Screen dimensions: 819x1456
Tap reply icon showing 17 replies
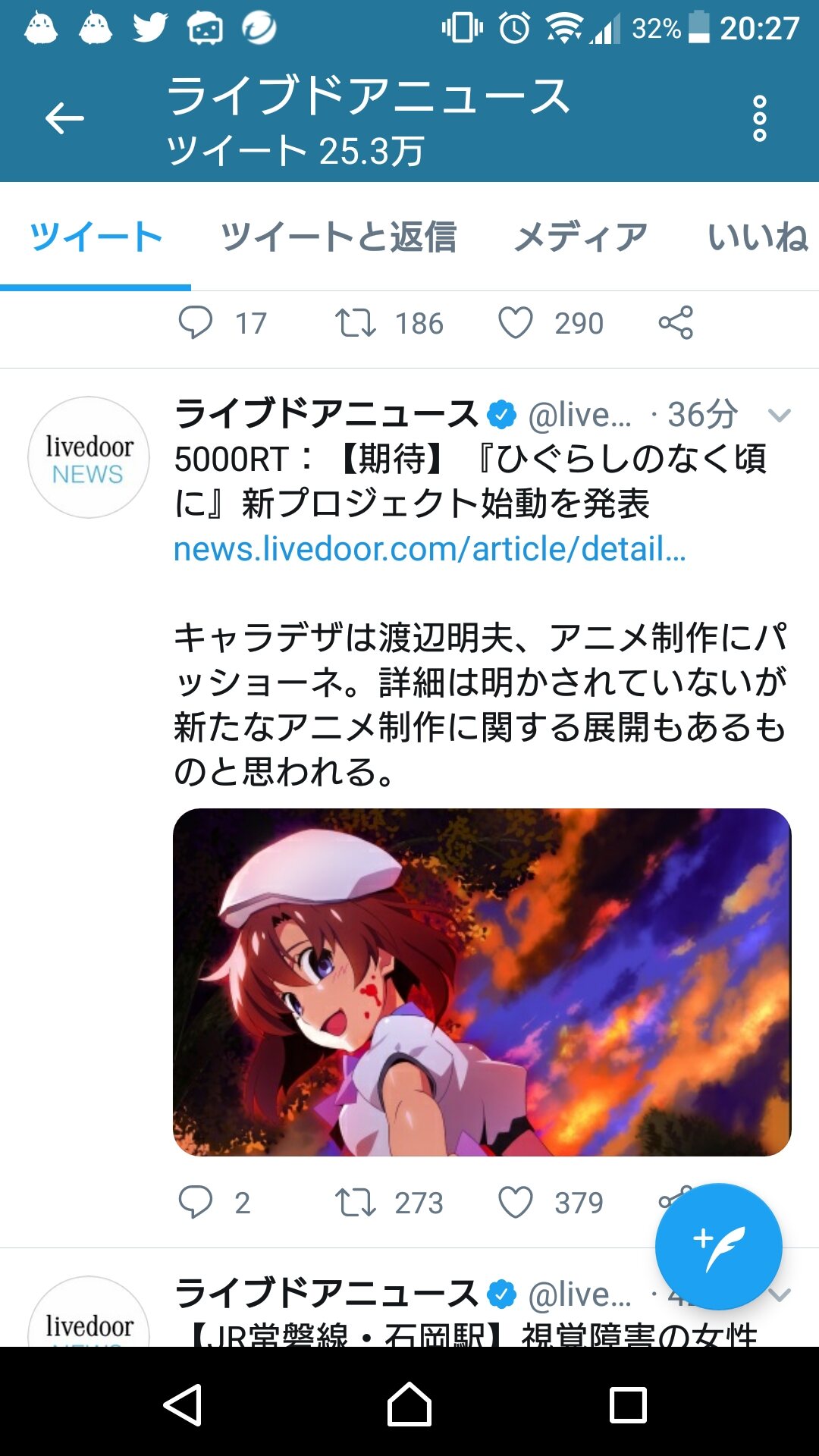click(196, 322)
